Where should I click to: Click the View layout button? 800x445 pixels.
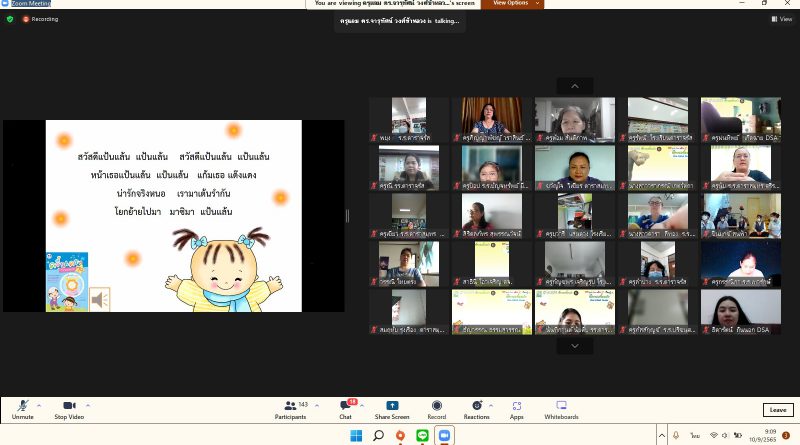(x=782, y=19)
